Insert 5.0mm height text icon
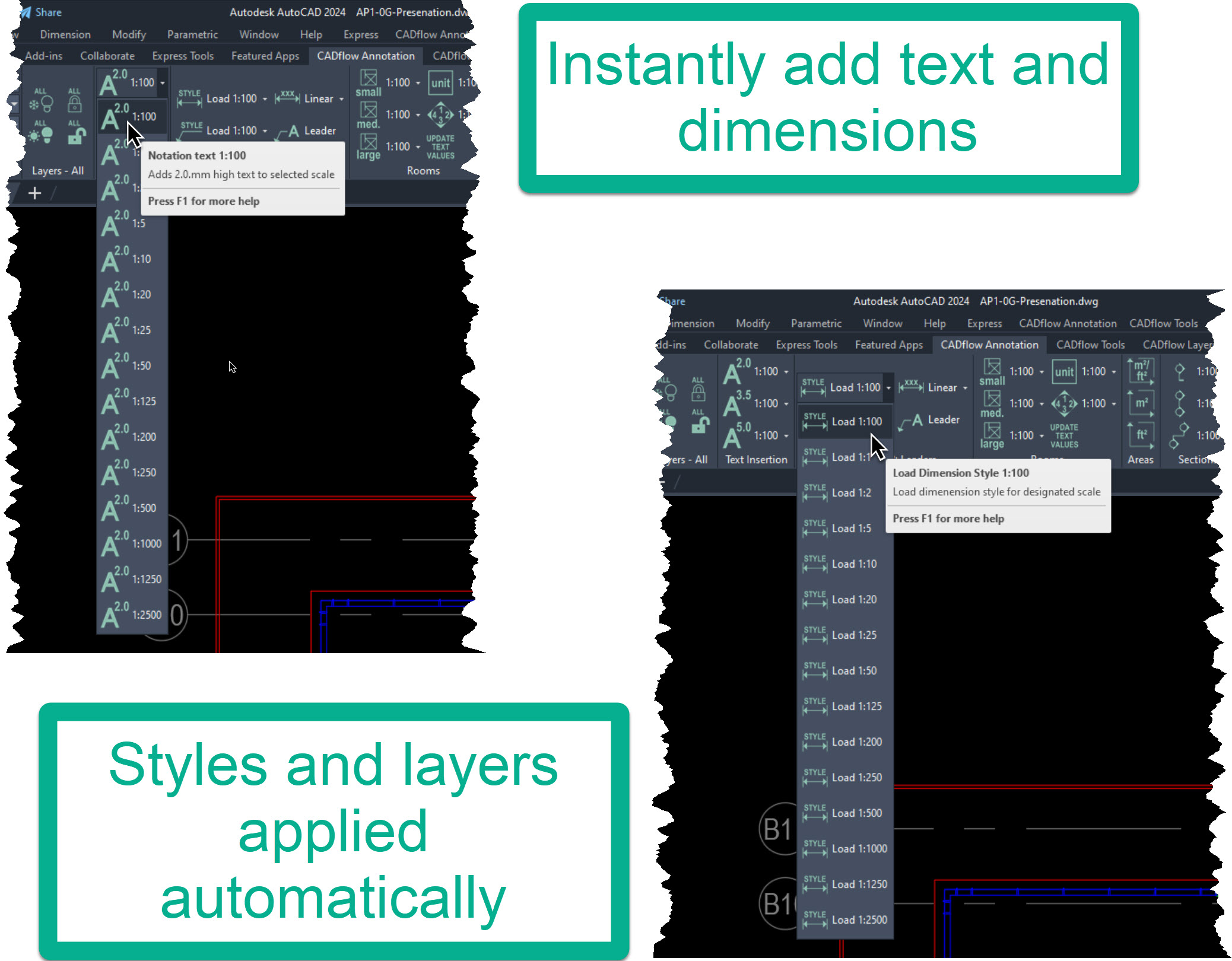Image resolution: width=1232 pixels, height=961 pixels. [736, 435]
